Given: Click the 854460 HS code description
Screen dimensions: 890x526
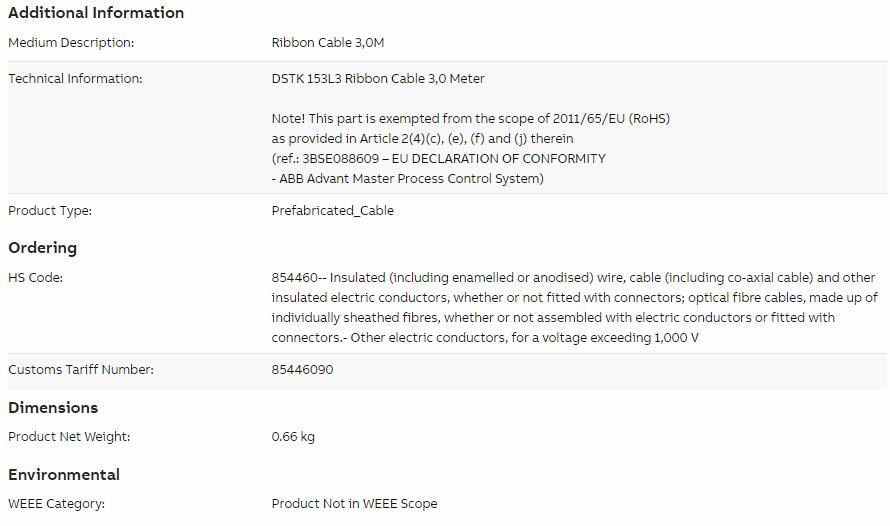Looking at the screenshot, I should [574, 308].
